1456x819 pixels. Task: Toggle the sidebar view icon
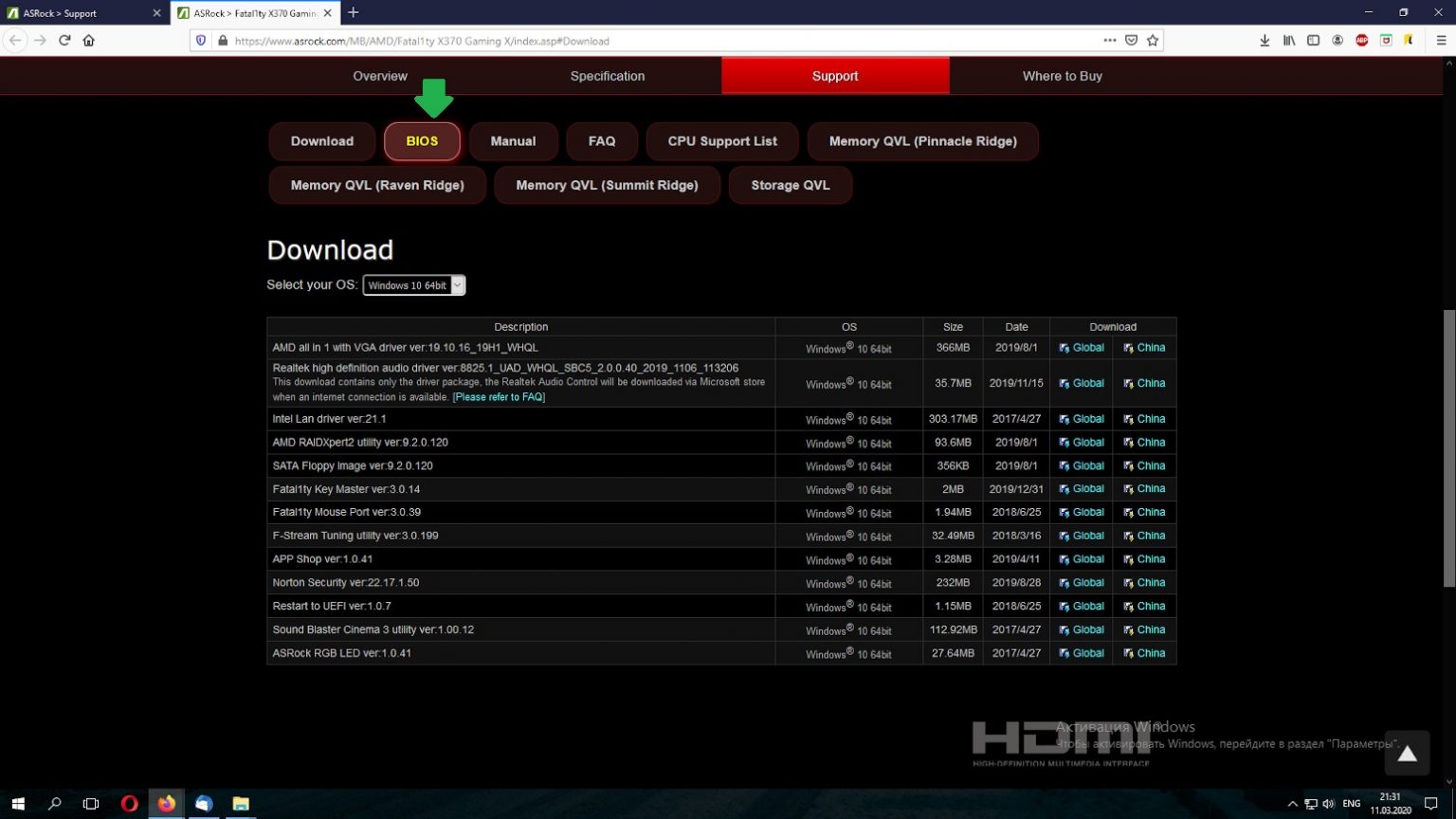[x=1313, y=40]
